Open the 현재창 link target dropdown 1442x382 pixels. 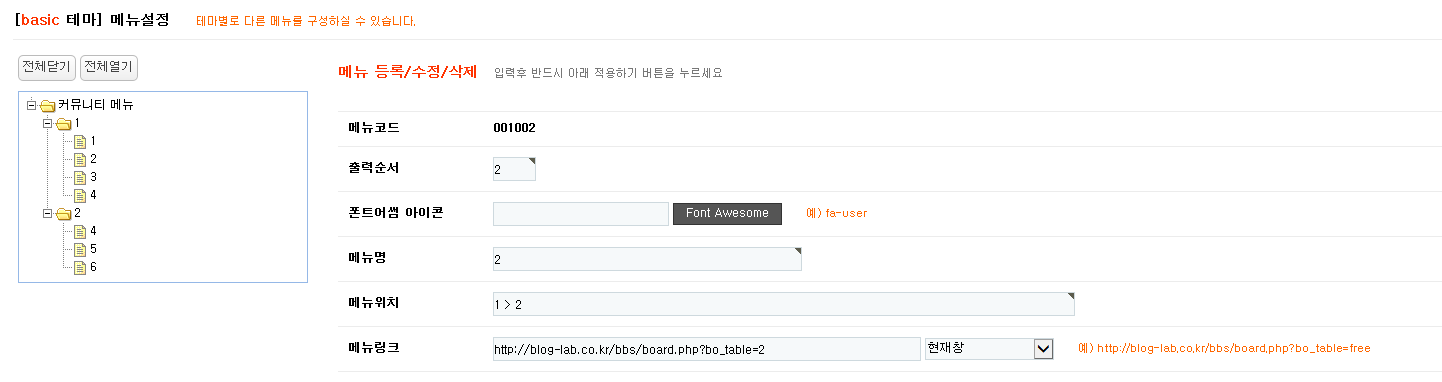tap(990, 348)
